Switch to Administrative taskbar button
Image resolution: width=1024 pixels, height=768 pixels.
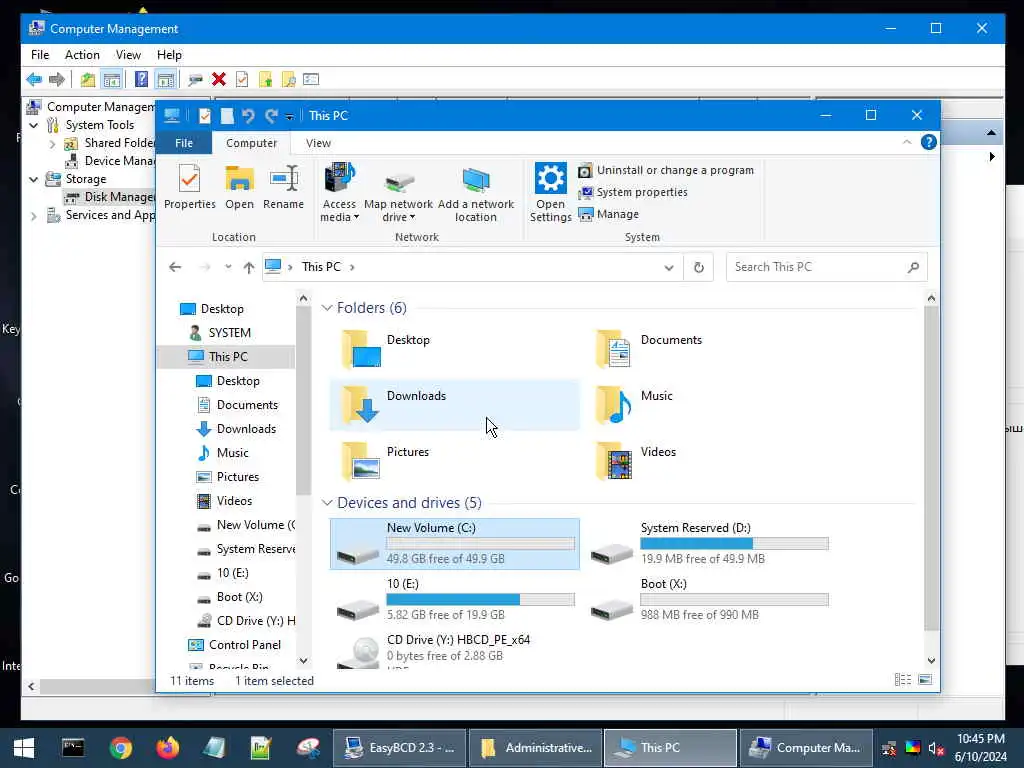pos(536,748)
